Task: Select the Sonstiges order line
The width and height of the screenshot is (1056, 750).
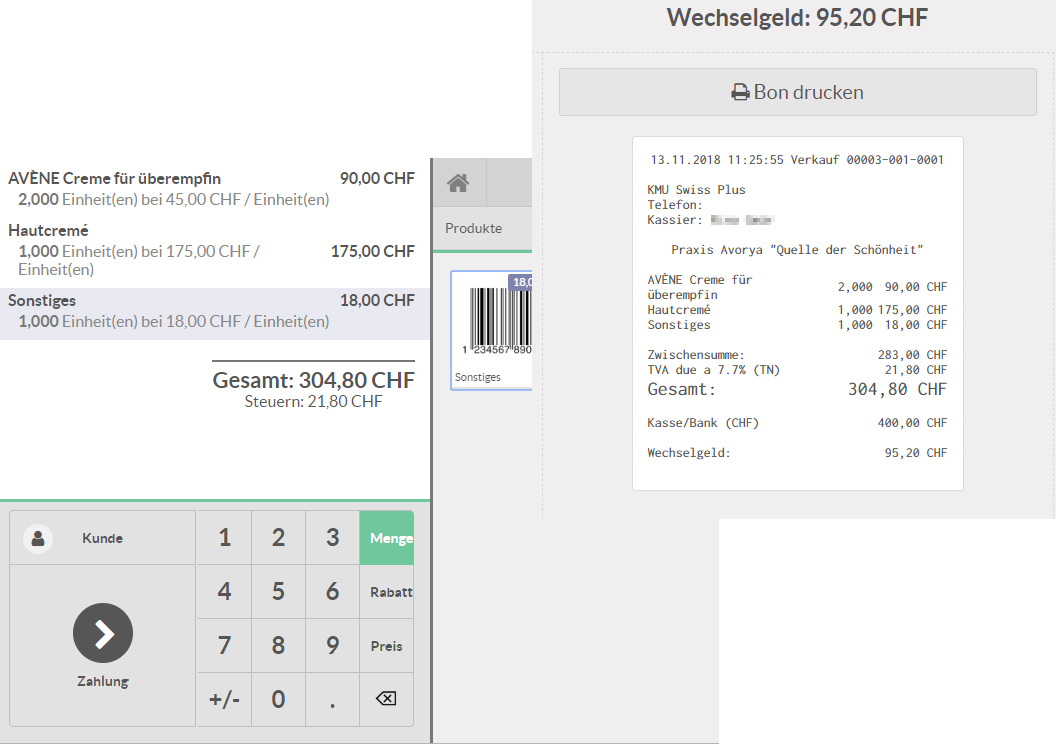Action: point(212,311)
